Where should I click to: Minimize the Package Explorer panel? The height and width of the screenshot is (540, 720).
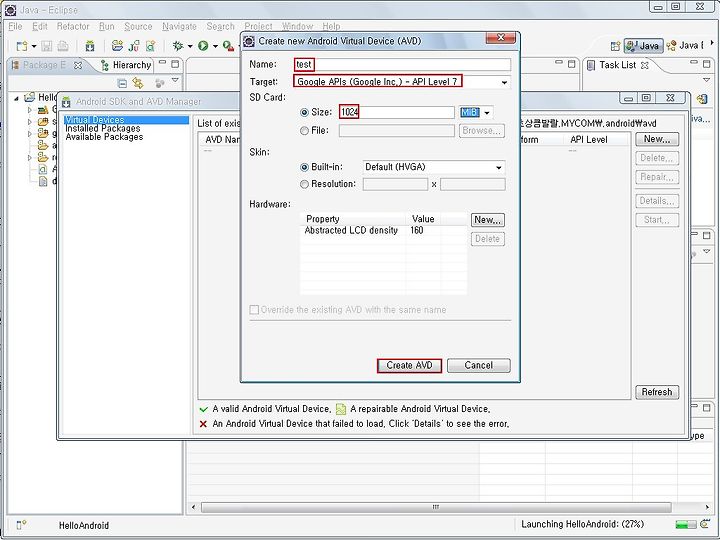tap(163, 63)
